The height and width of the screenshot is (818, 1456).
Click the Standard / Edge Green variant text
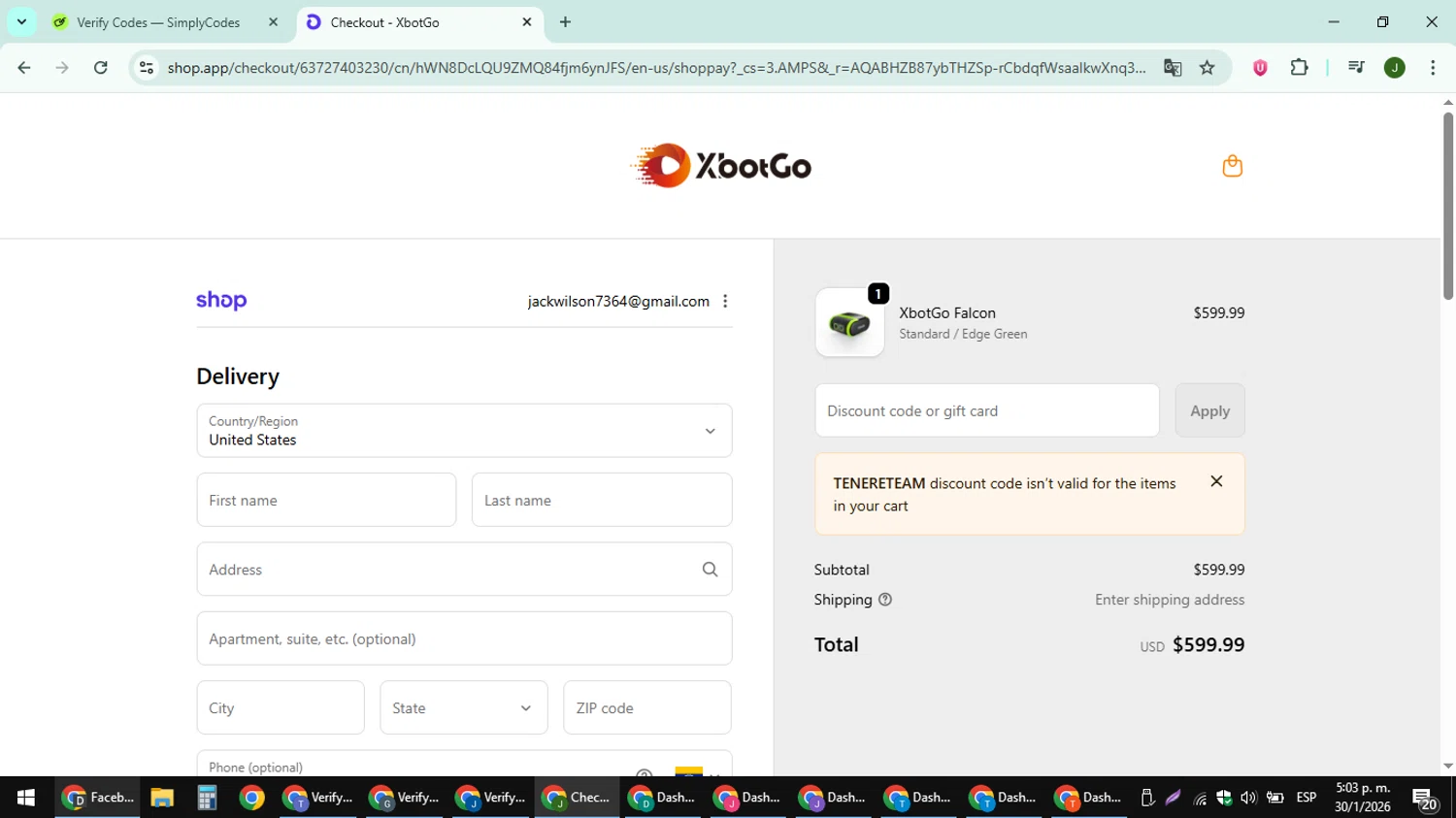coord(963,334)
